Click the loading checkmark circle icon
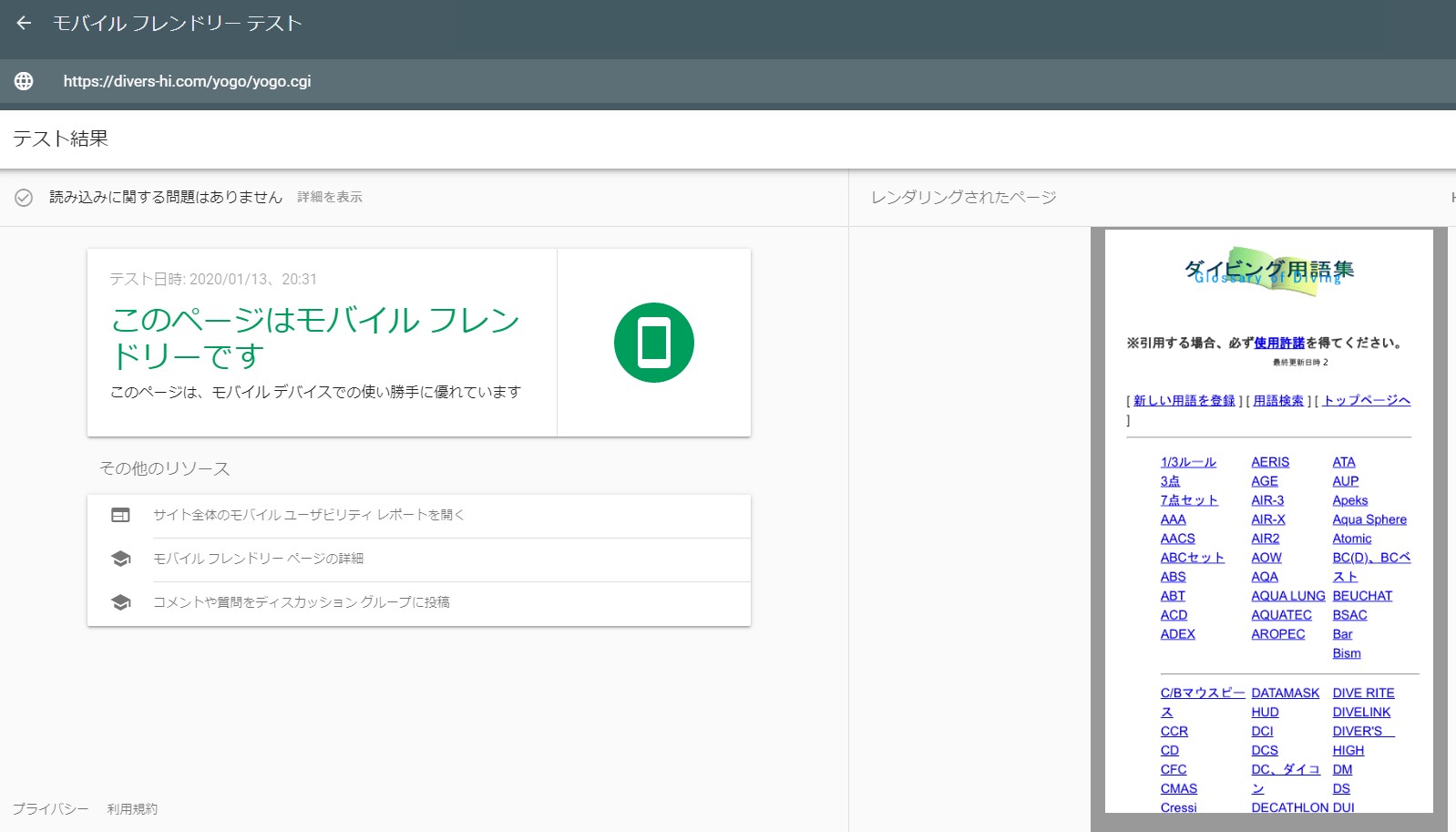The height and width of the screenshot is (832, 1456). click(24, 197)
